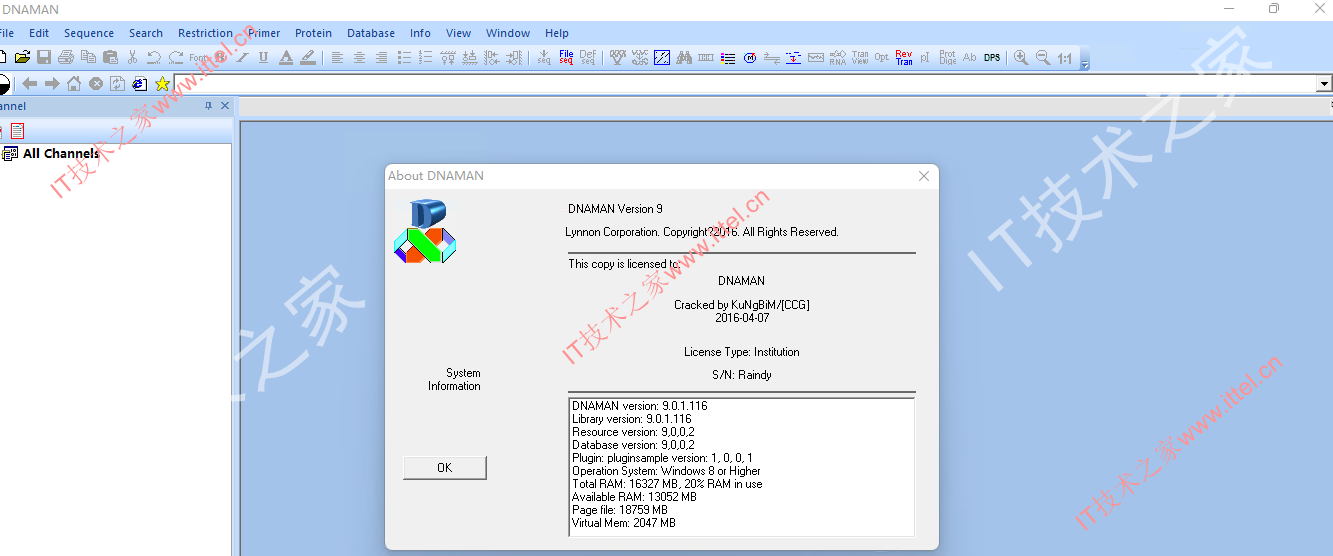Click the colored list lines icon
Image resolution: width=1333 pixels, height=556 pixels.
click(728, 58)
